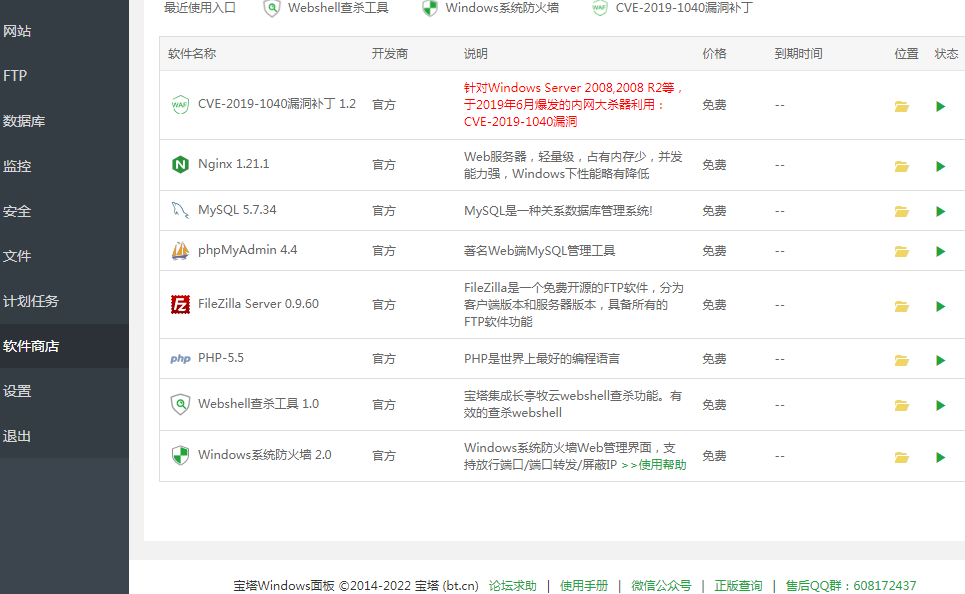Screen dimensions: 965x594
Task: Click the >>使用帮助 link
Action: tap(654, 465)
